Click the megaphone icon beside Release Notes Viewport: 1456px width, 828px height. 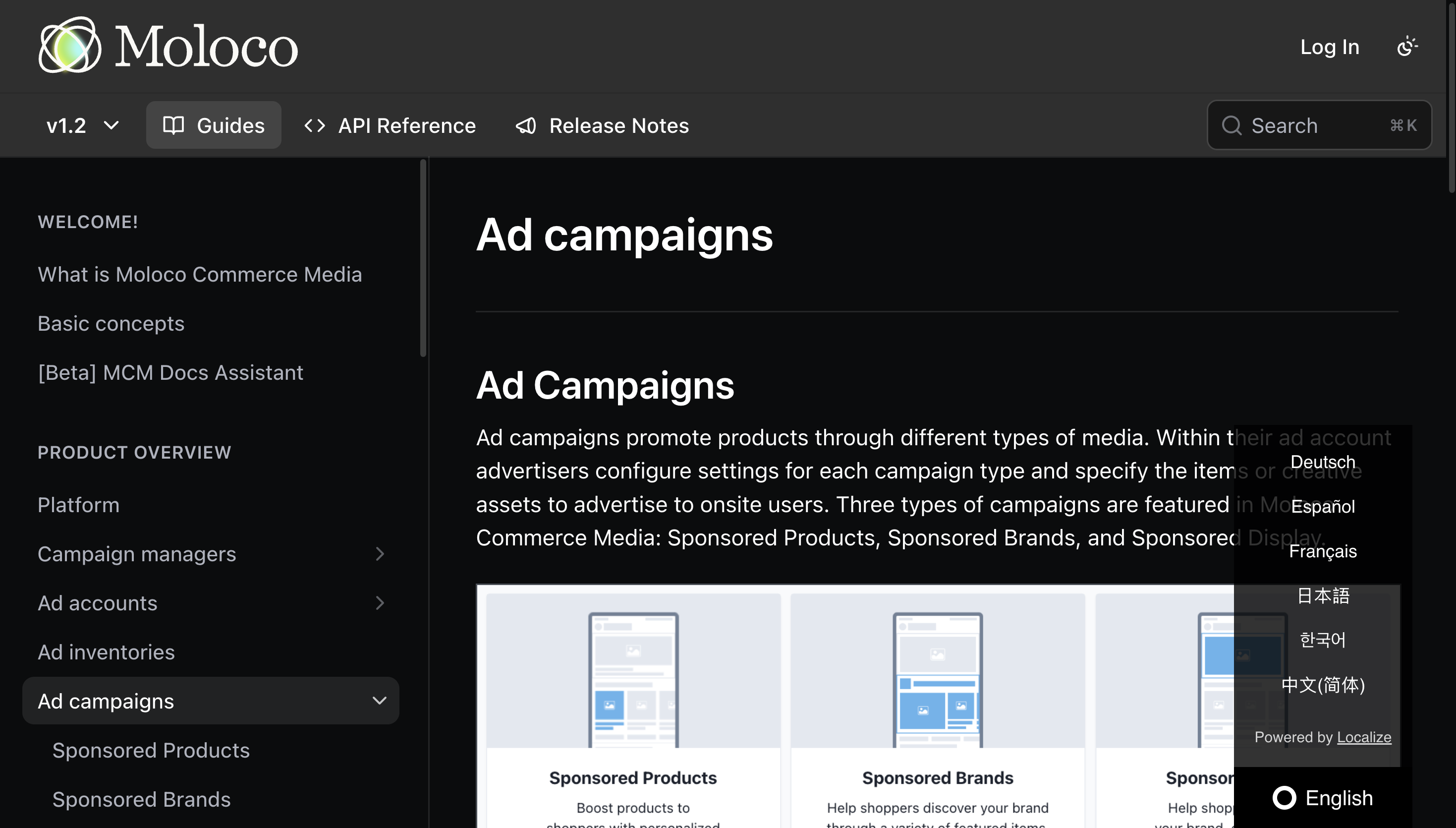point(526,125)
